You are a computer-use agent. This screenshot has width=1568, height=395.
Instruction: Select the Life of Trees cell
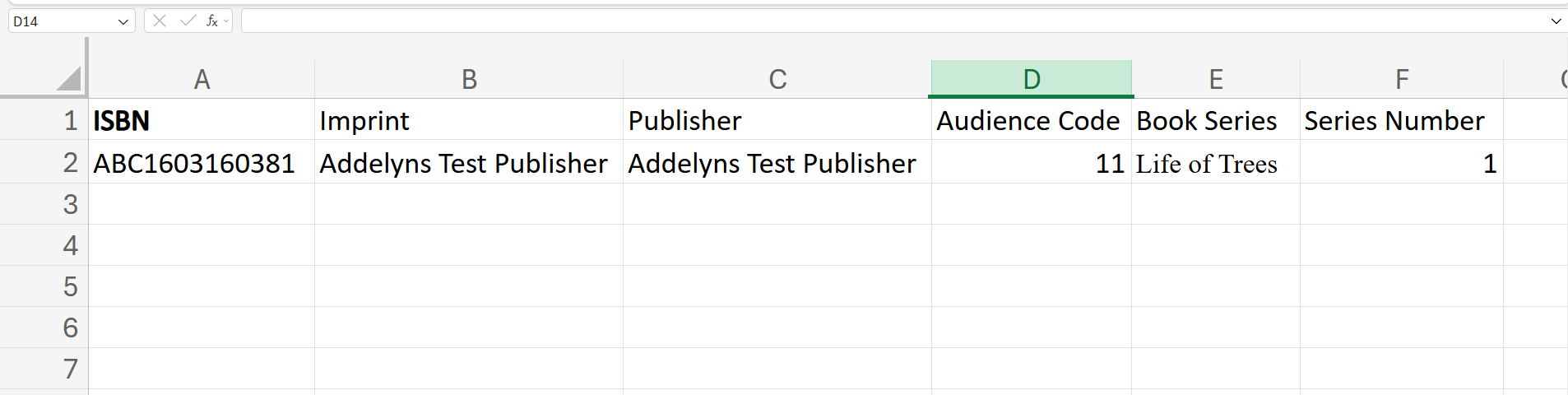click(x=1216, y=163)
